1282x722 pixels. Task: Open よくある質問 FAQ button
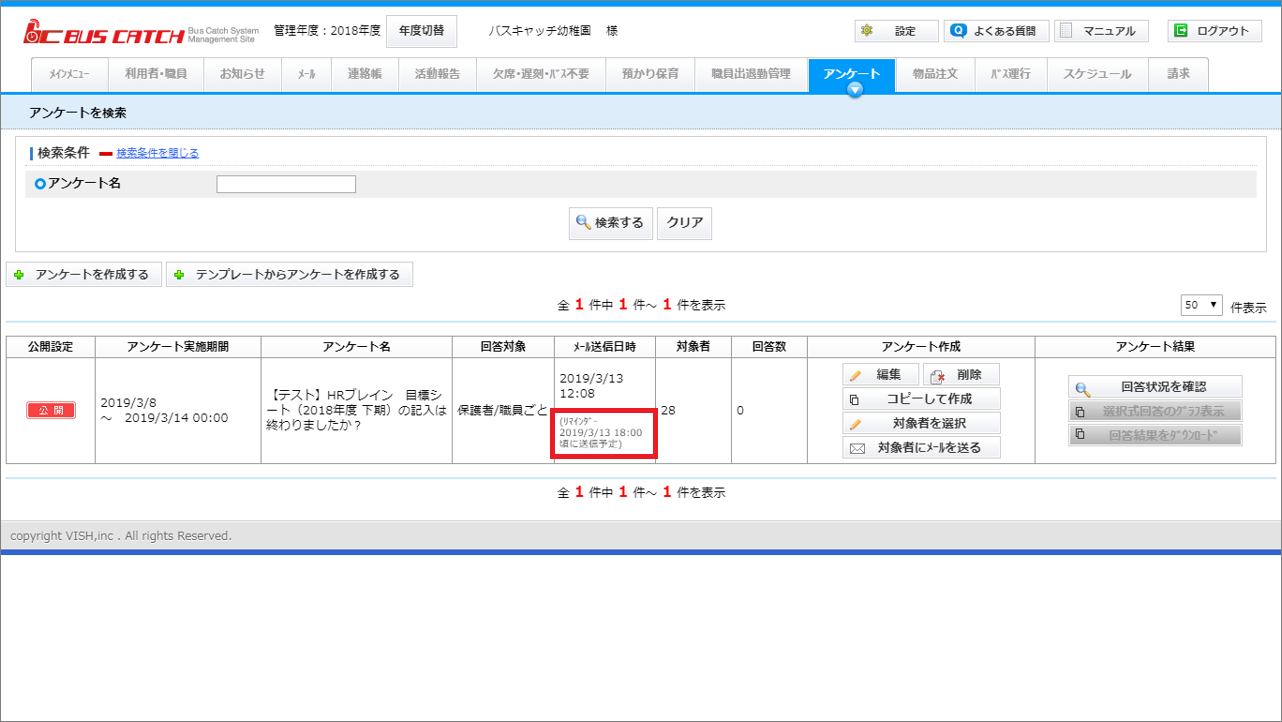996,31
